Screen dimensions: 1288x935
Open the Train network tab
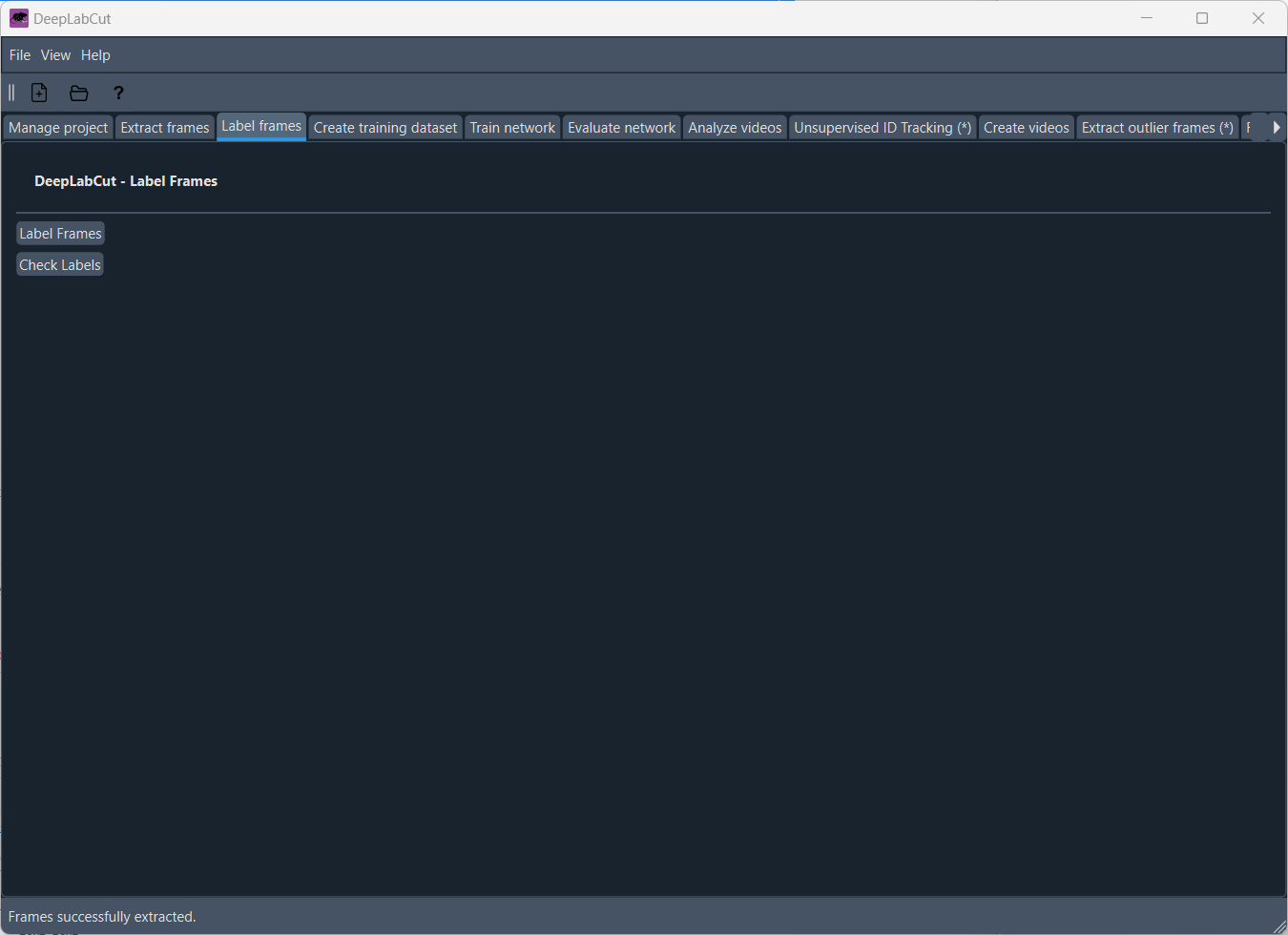(512, 128)
